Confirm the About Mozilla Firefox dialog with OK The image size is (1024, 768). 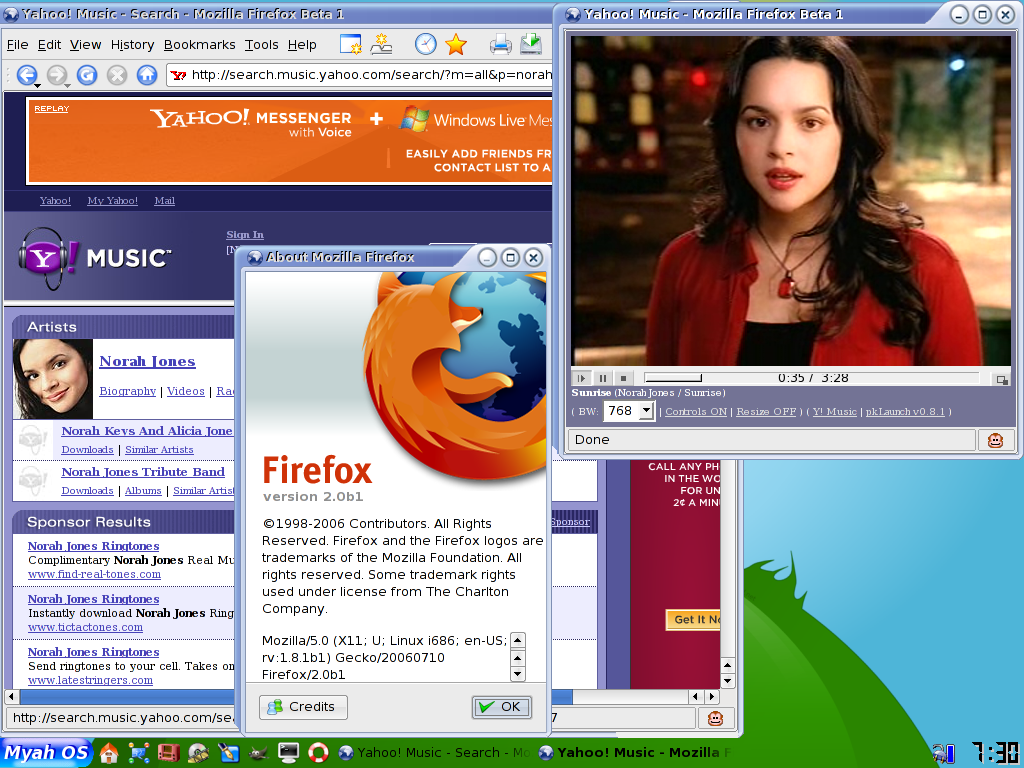pyautogui.click(x=502, y=707)
